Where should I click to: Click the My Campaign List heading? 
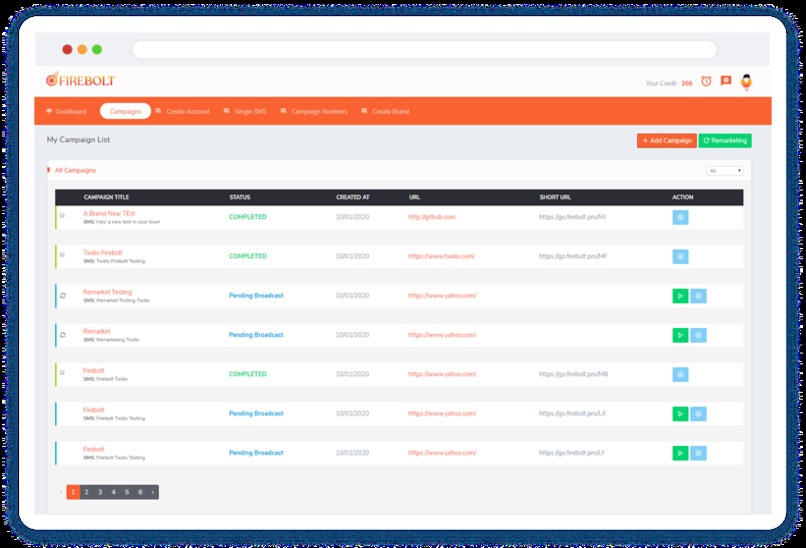click(78, 139)
